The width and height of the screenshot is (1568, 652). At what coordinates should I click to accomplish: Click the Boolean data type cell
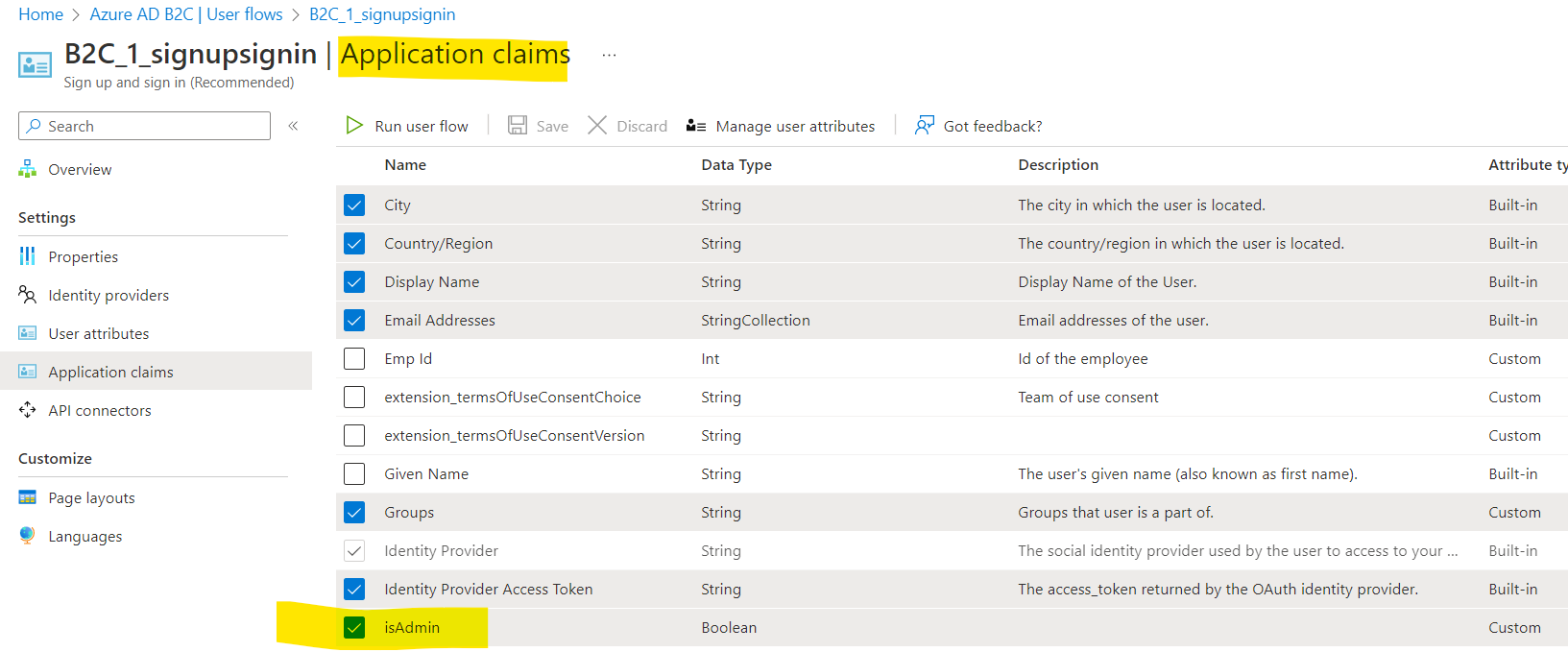click(x=729, y=627)
